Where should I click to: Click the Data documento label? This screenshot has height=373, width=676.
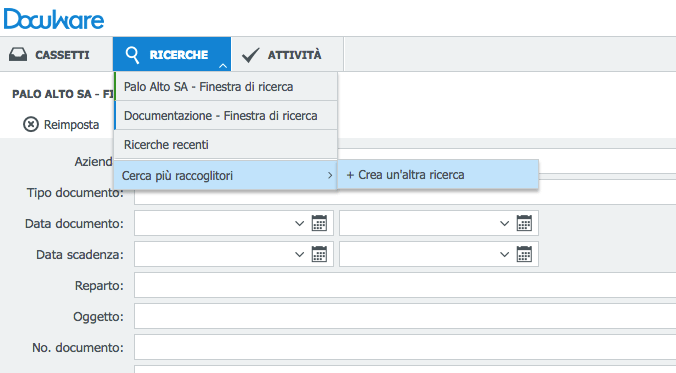74,224
